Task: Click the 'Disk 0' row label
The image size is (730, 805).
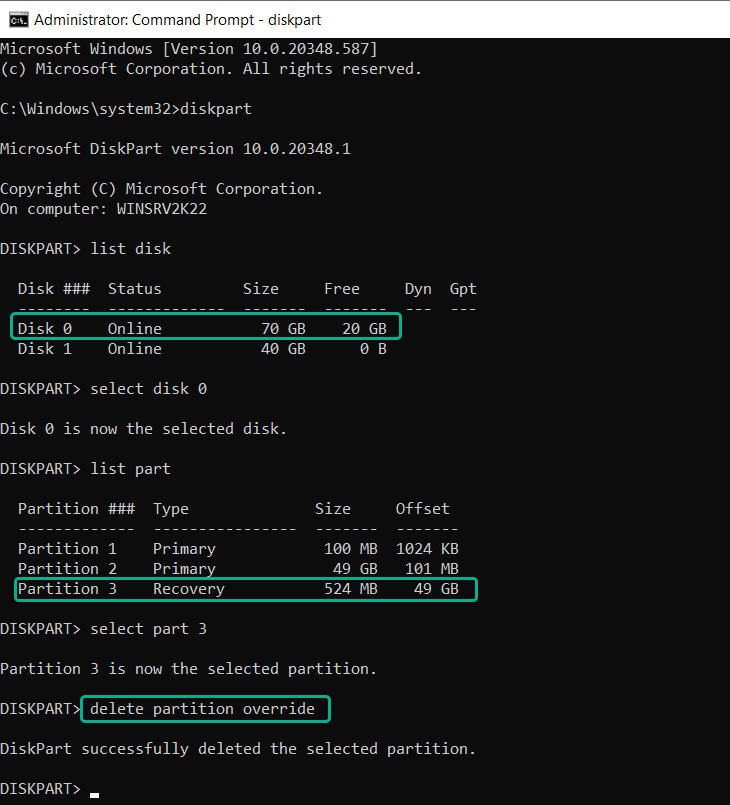Action: click(x=45, y=329)
